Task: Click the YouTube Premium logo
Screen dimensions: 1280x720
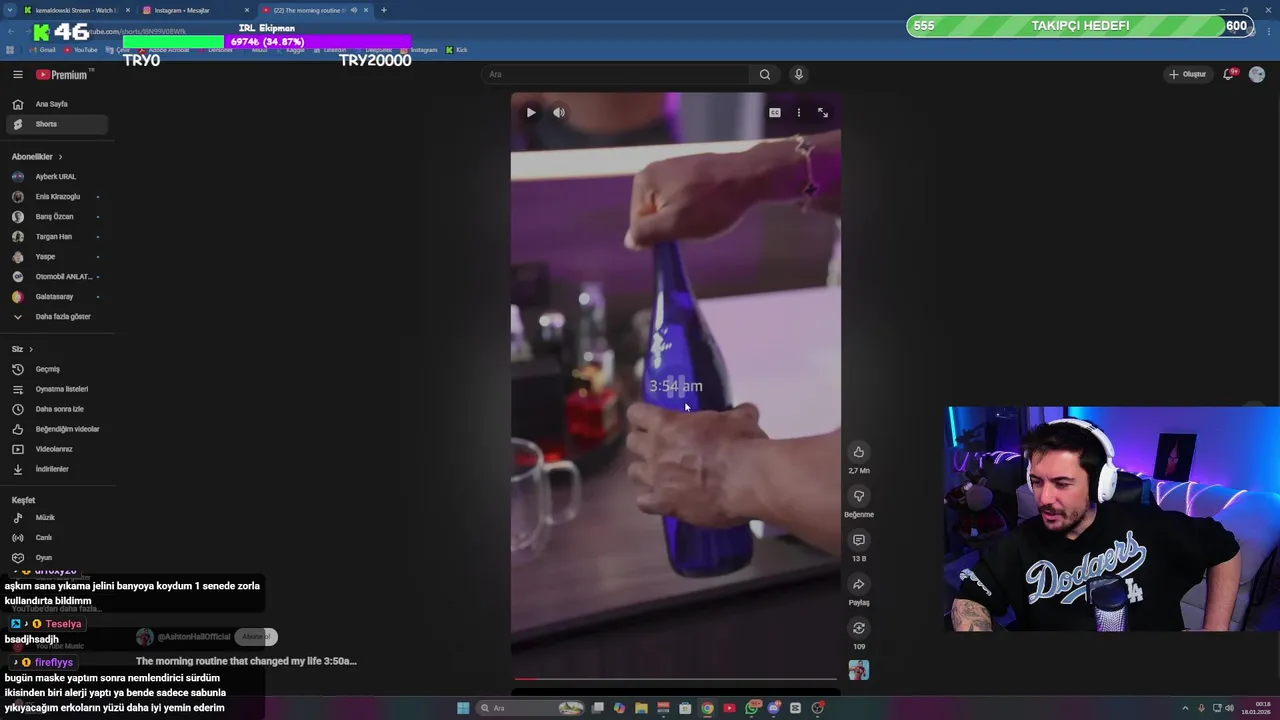Action: click(x=63, y=74)
